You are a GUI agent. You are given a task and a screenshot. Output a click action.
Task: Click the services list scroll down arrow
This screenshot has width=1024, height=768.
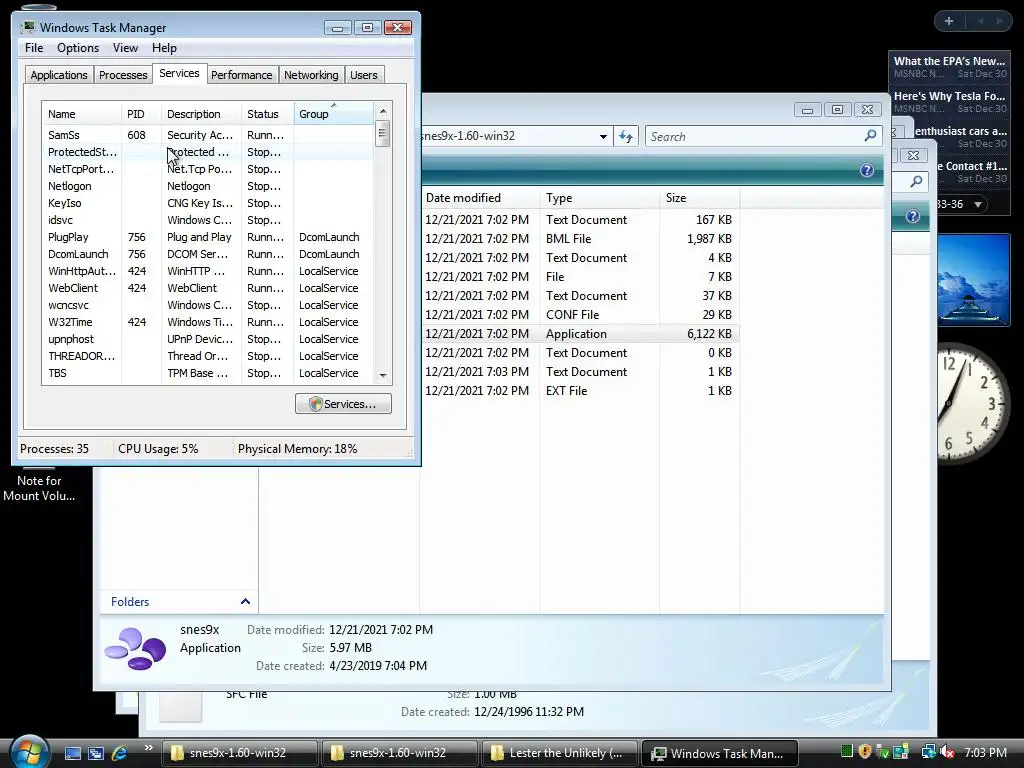click(383, 376)
